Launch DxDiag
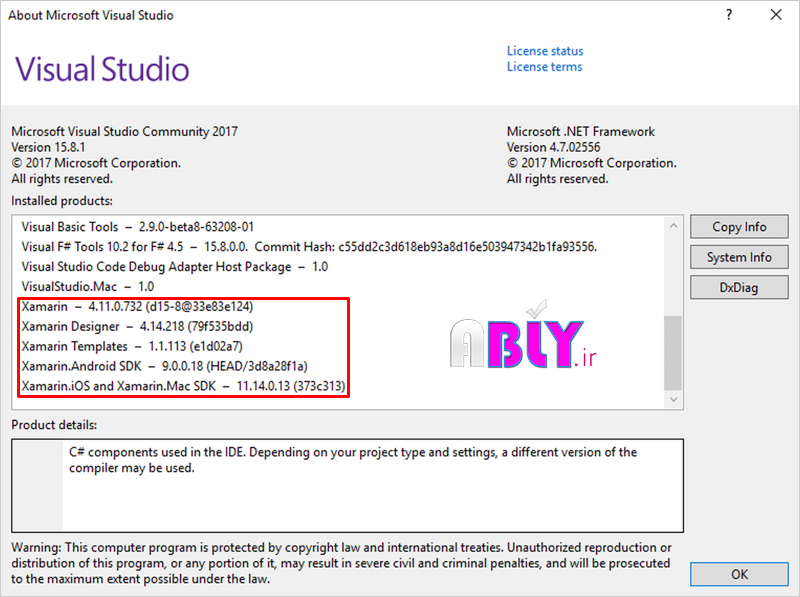Image resolution: width=800 pixels, height=597 pixels. click(739, 287)
